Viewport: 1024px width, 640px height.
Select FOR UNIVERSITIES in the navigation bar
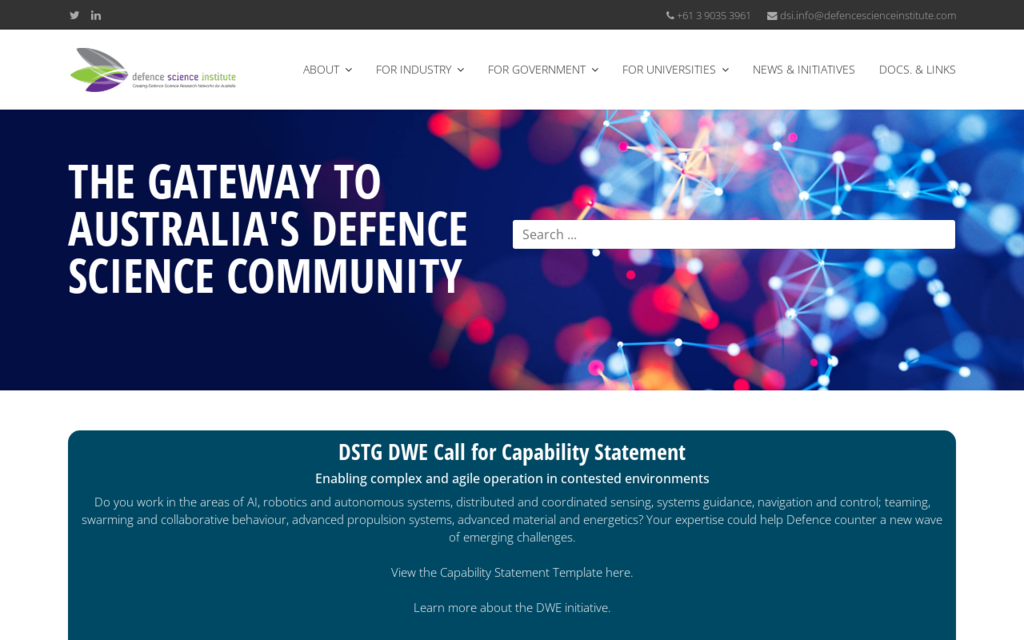(668, 70)
